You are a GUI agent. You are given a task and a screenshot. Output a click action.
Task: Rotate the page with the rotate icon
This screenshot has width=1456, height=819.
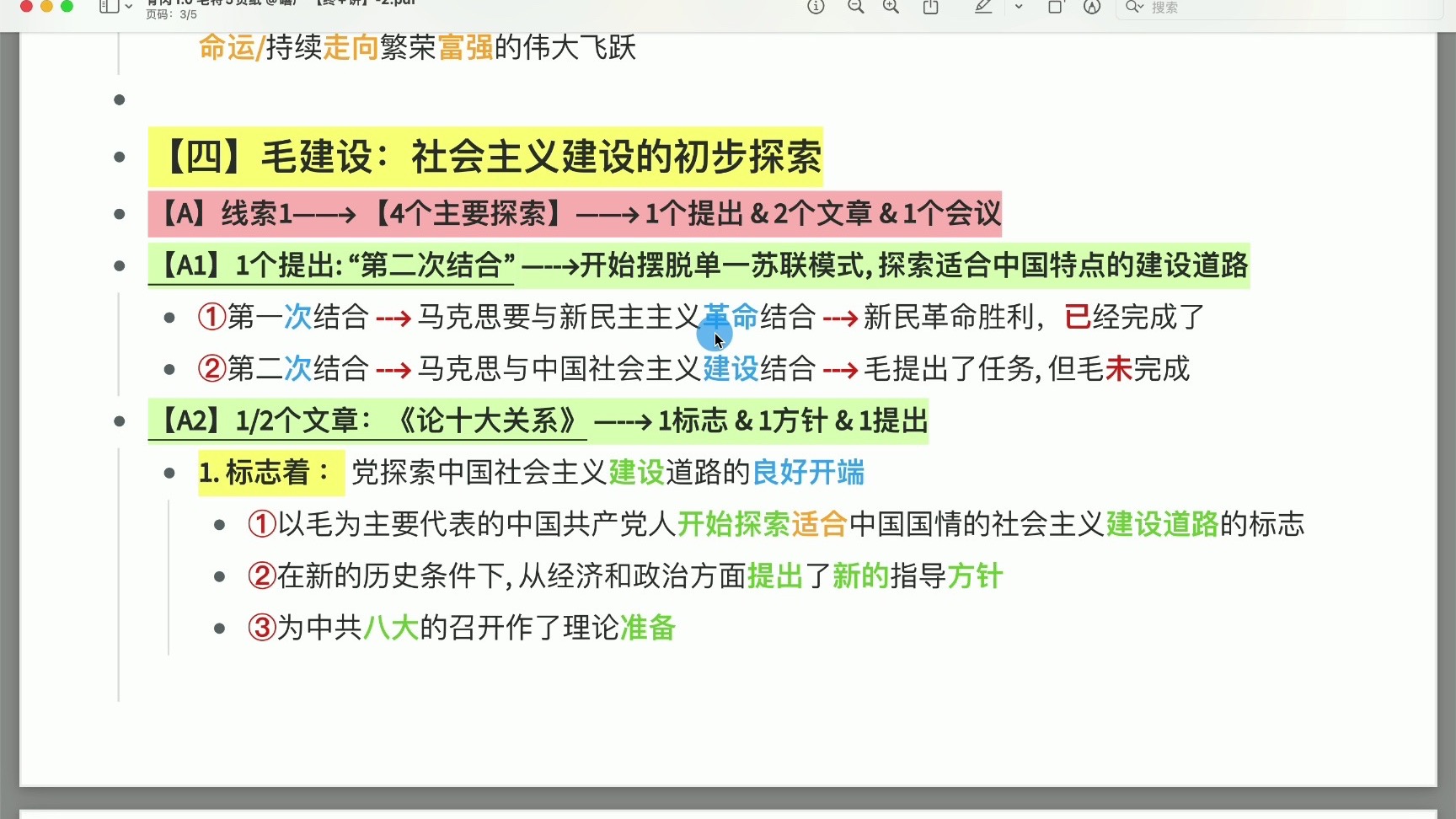(1055, 7)
